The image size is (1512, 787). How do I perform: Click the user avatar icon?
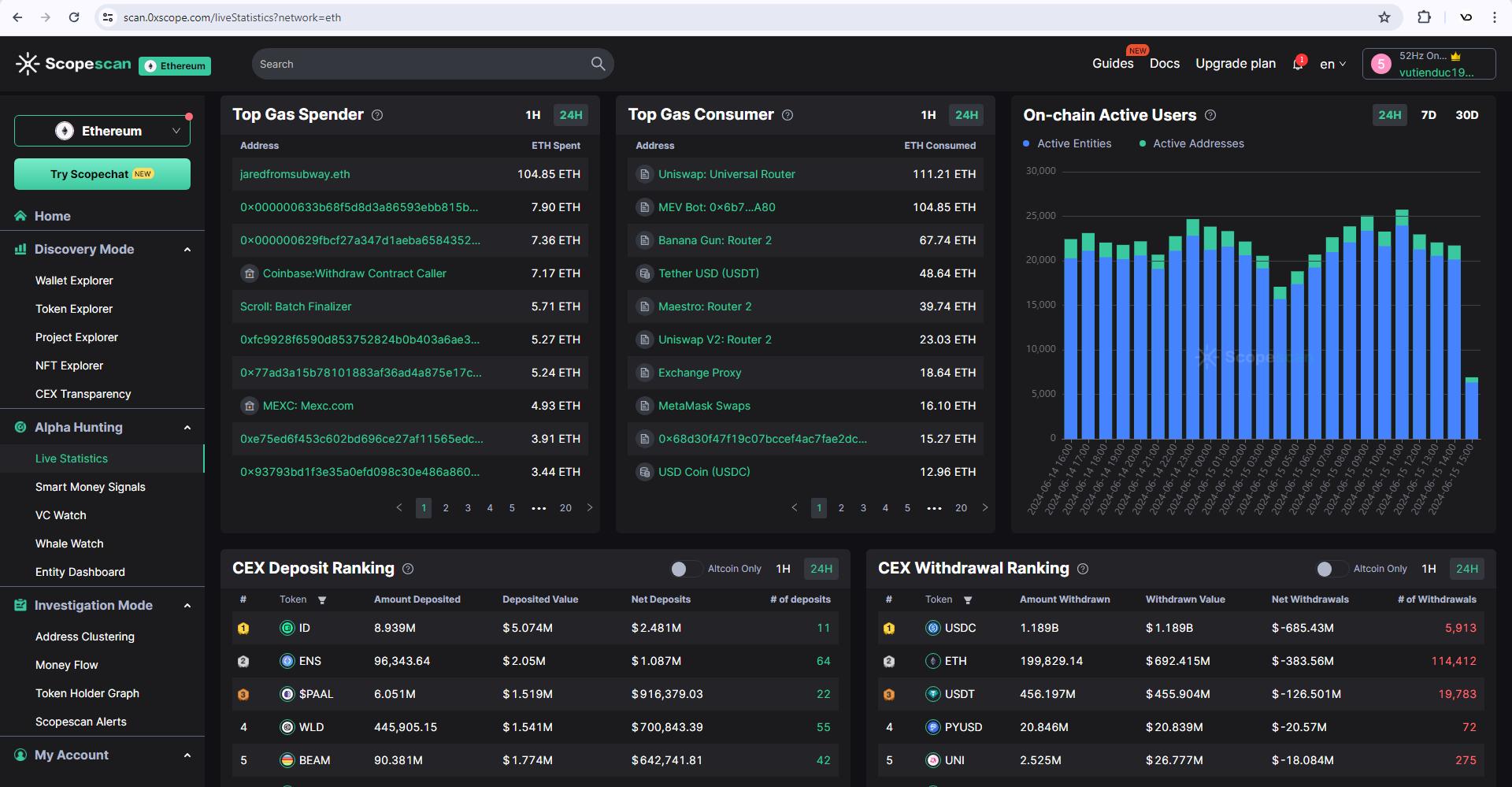1380,64
